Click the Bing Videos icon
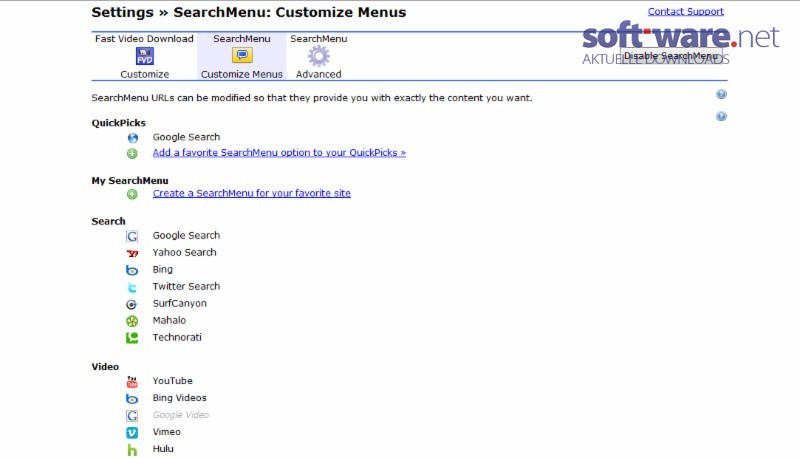Screen dimensions: 800x458 (x=132, y=399)
